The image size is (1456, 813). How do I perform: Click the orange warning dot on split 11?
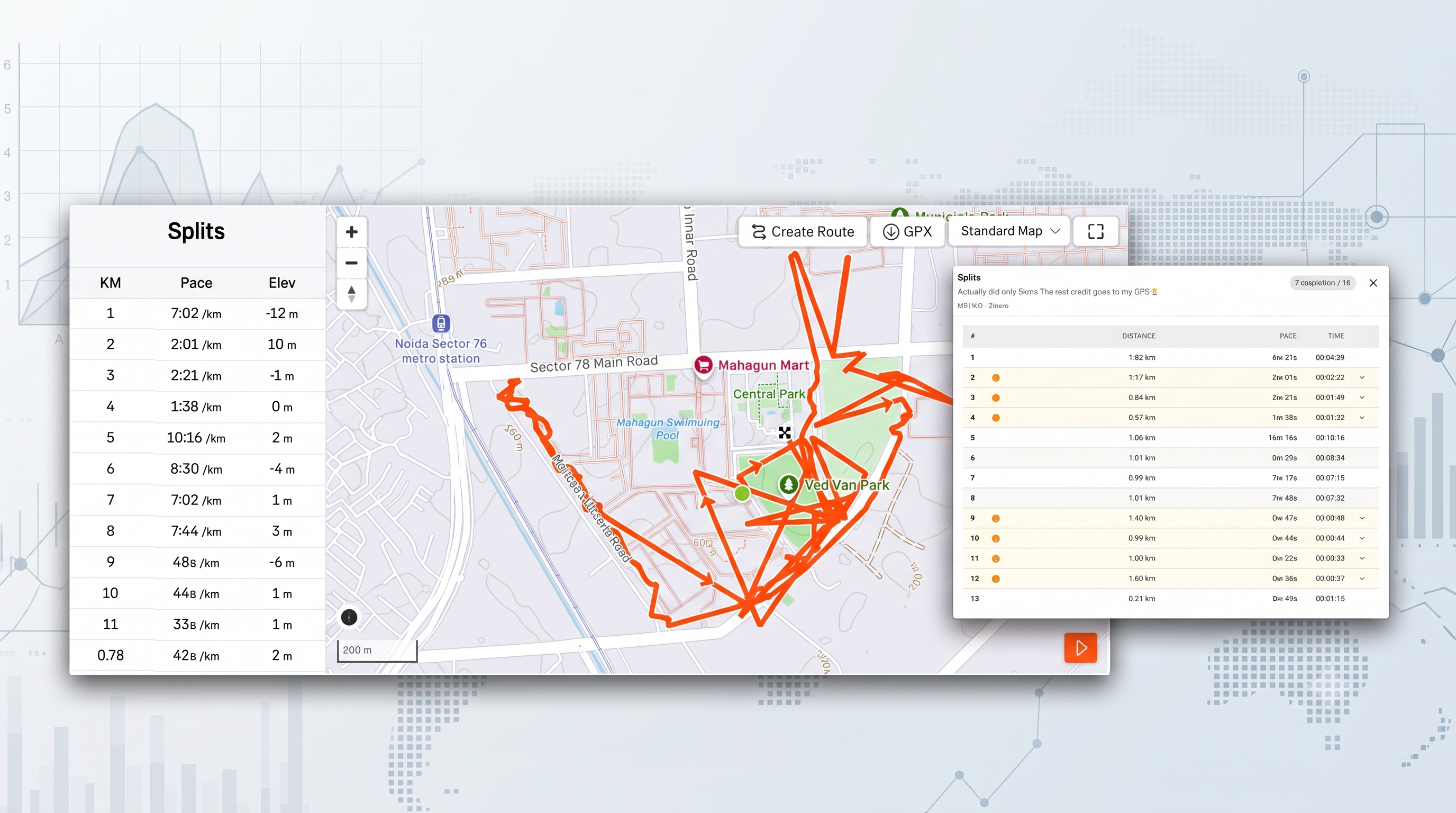996,558
